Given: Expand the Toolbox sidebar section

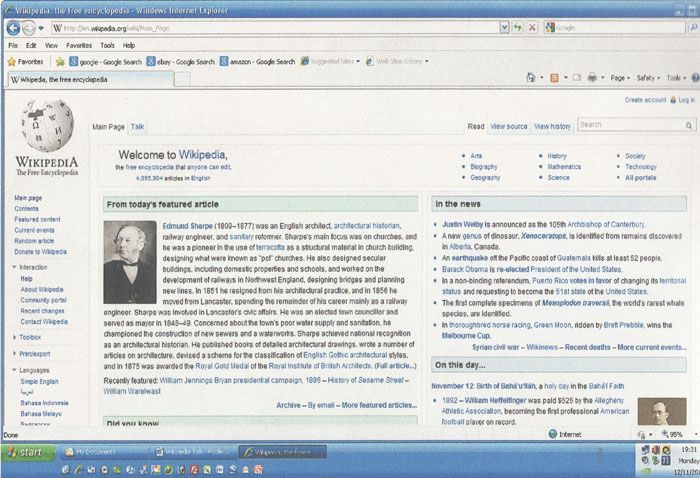Looking at the screenshot, I should [14, 337].
